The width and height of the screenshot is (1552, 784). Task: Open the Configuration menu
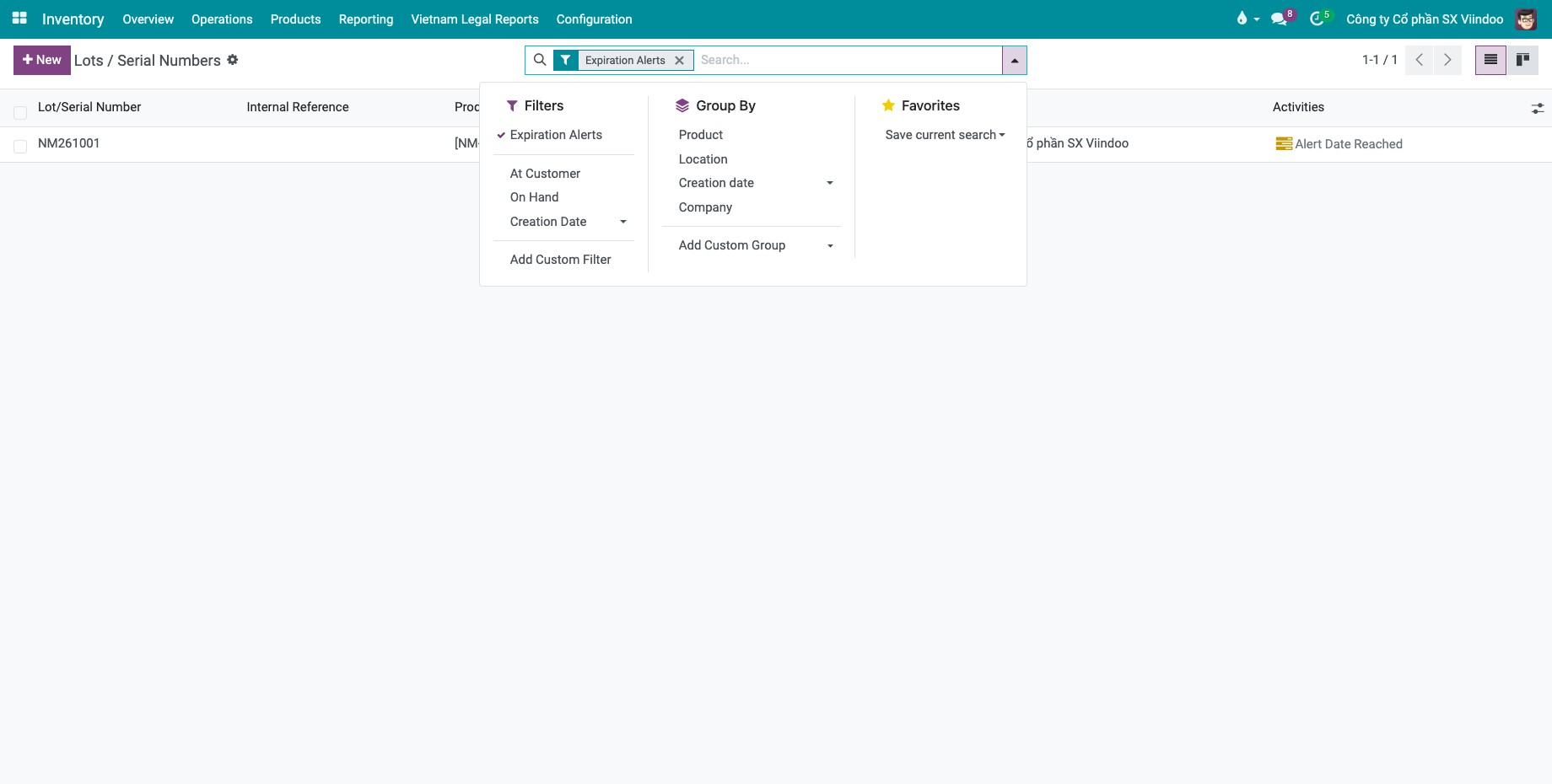[x=594, y=19]
